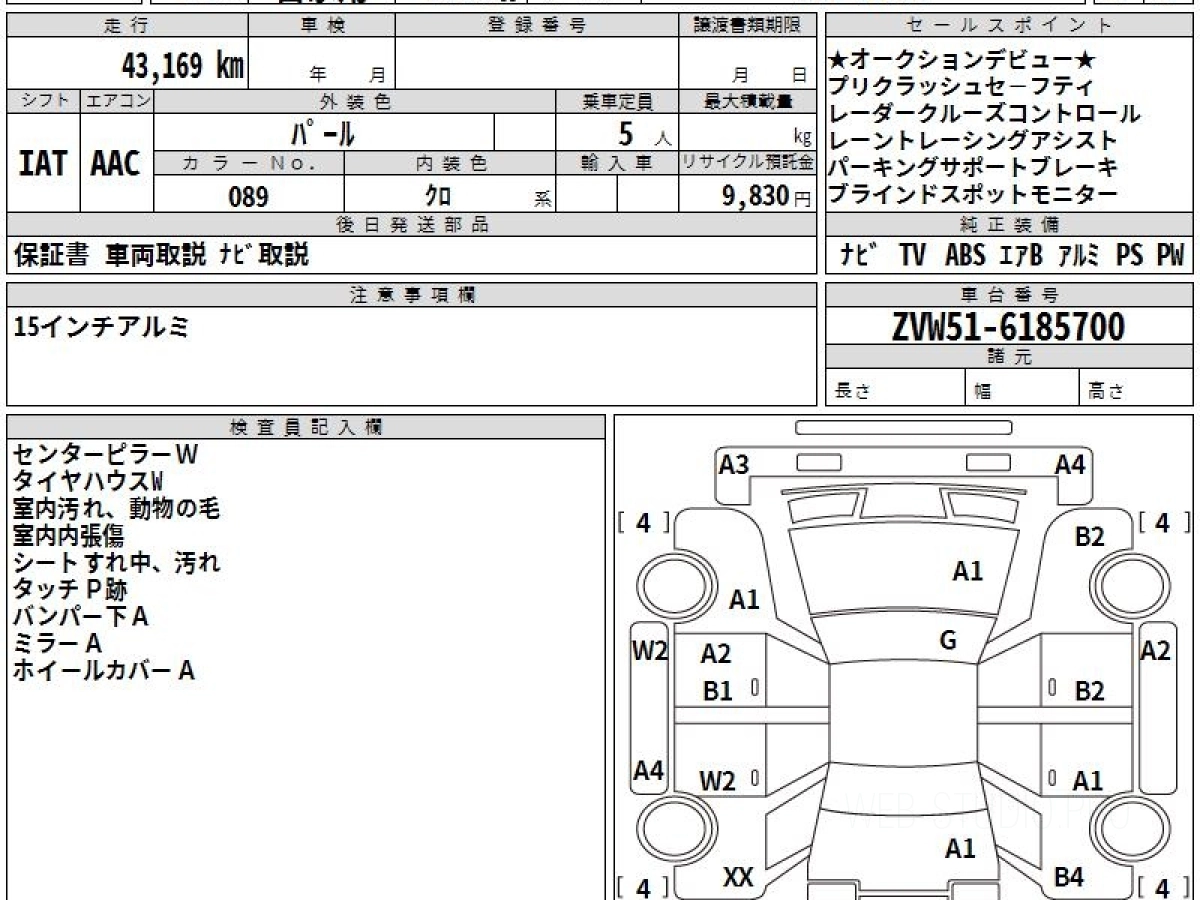Click the 15インチアルミ note

tap(100, 326)
